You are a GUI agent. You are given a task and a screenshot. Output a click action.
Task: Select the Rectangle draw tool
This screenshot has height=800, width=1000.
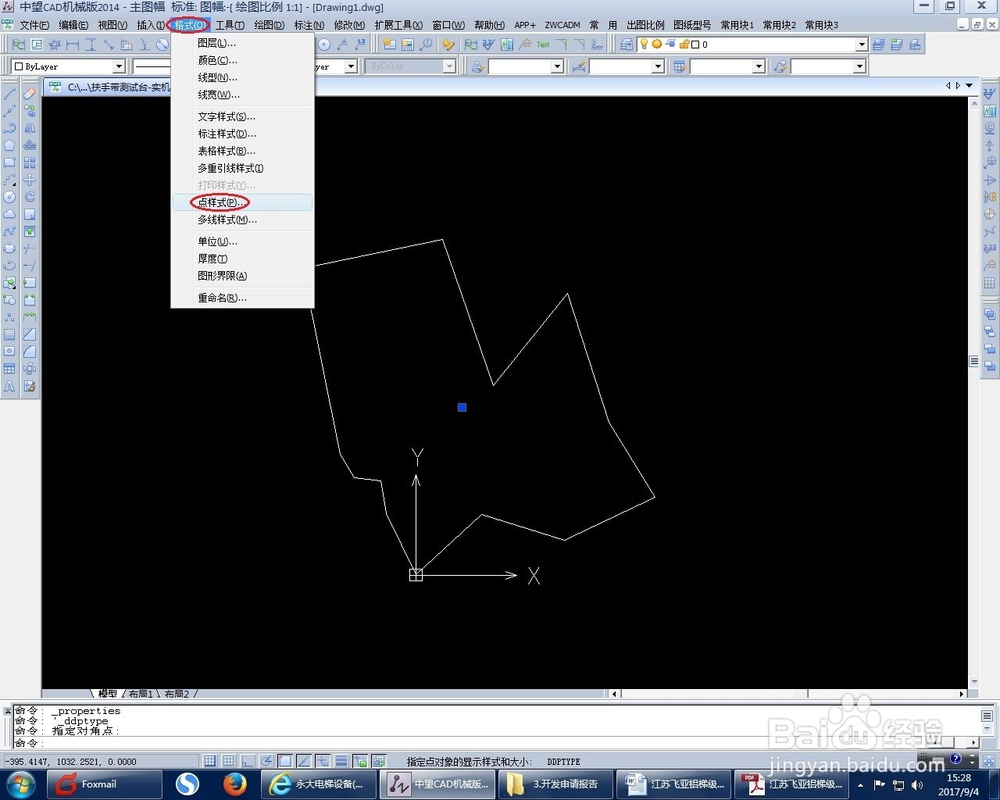pyautogui.click(x=10, y=163)
